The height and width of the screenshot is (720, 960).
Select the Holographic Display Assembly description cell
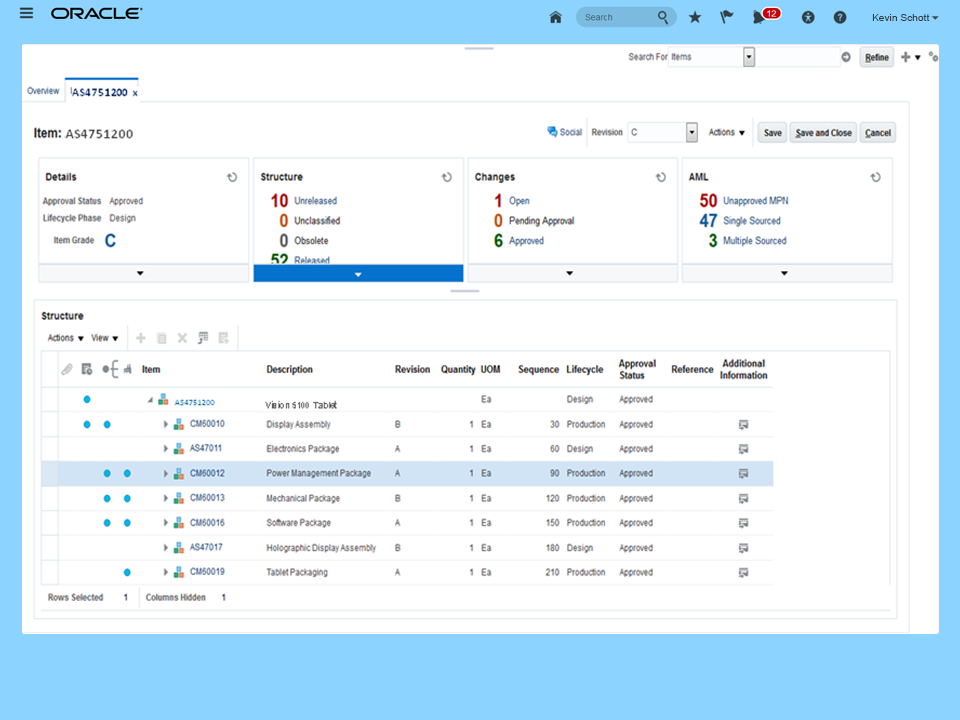(321, 548)
